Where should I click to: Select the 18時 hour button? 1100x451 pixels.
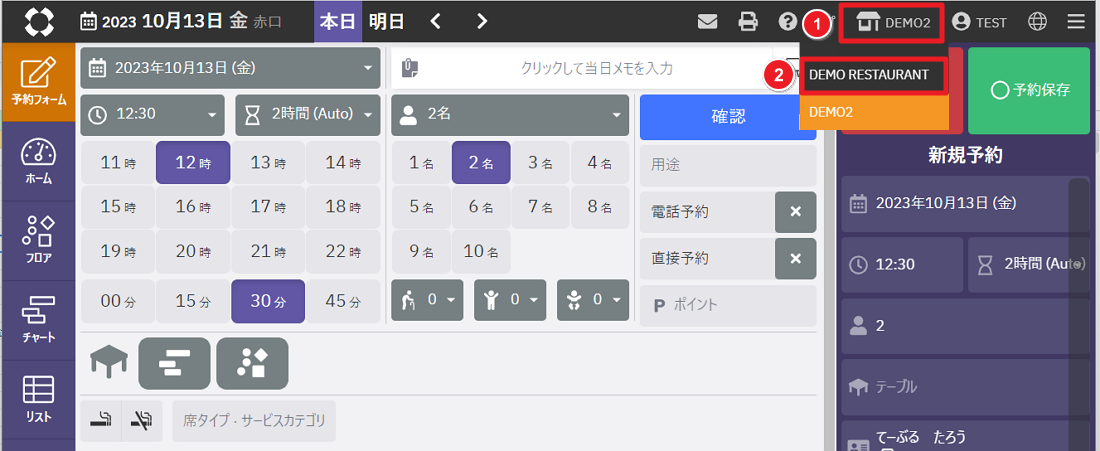[x=342, y=207]
